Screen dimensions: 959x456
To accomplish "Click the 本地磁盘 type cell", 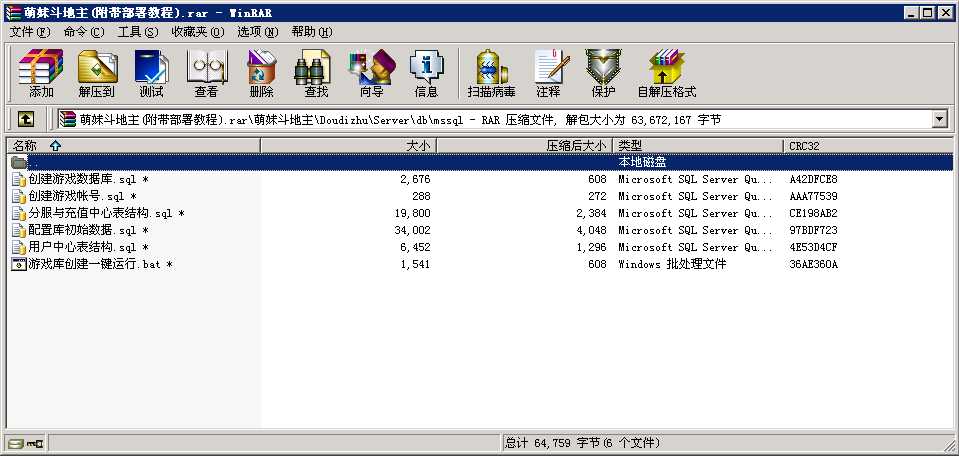I will [642, 162].
